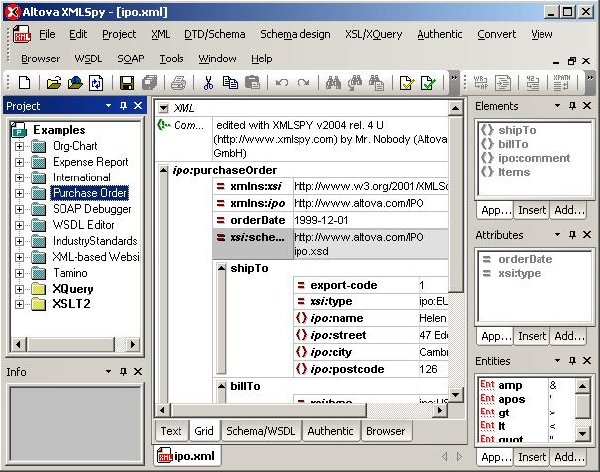This screenshot has height=472, width=600.
Task: Select the ipo.xml document tab
Action: (x=187, y=456)
